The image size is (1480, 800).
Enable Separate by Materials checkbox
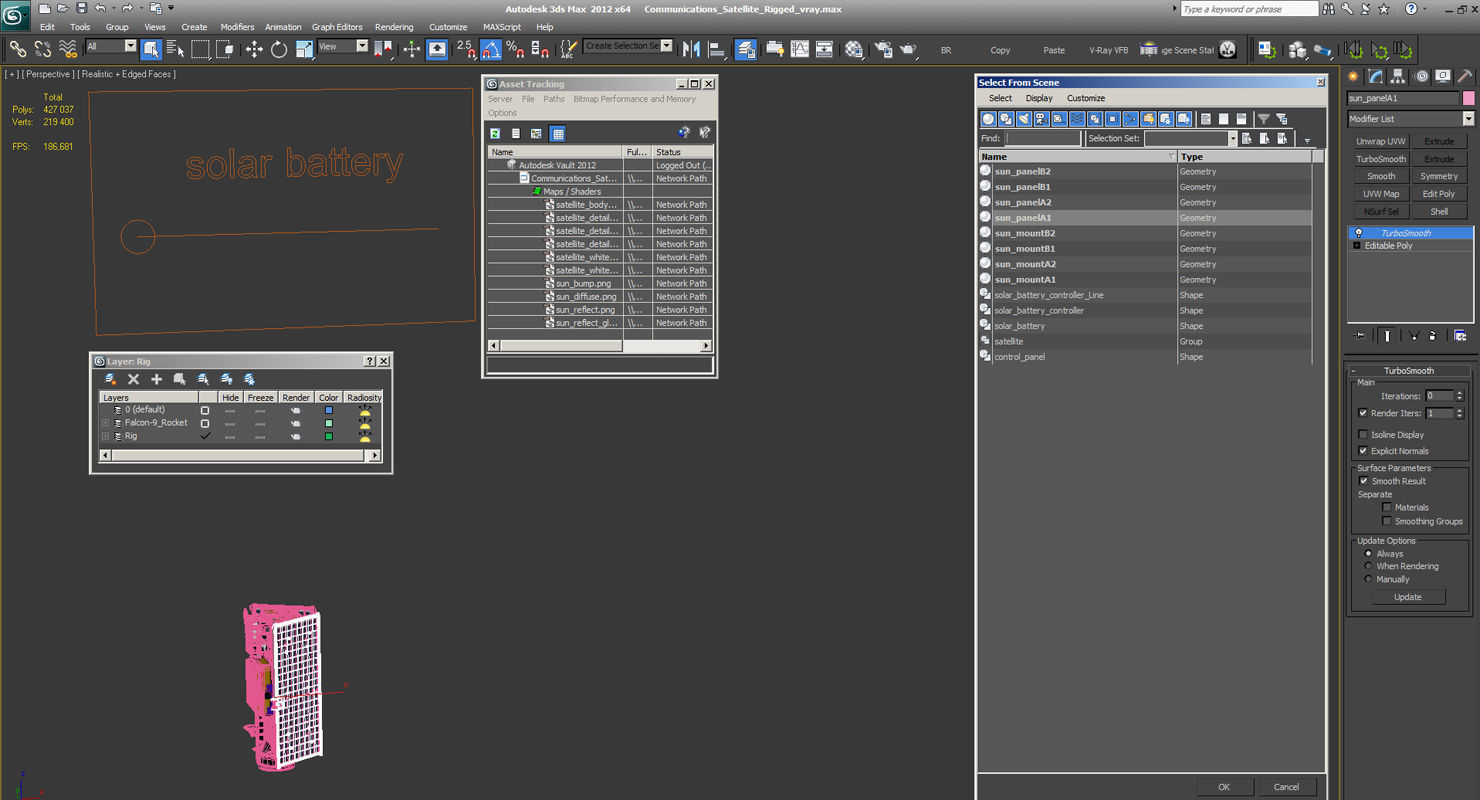[1387, 507]
